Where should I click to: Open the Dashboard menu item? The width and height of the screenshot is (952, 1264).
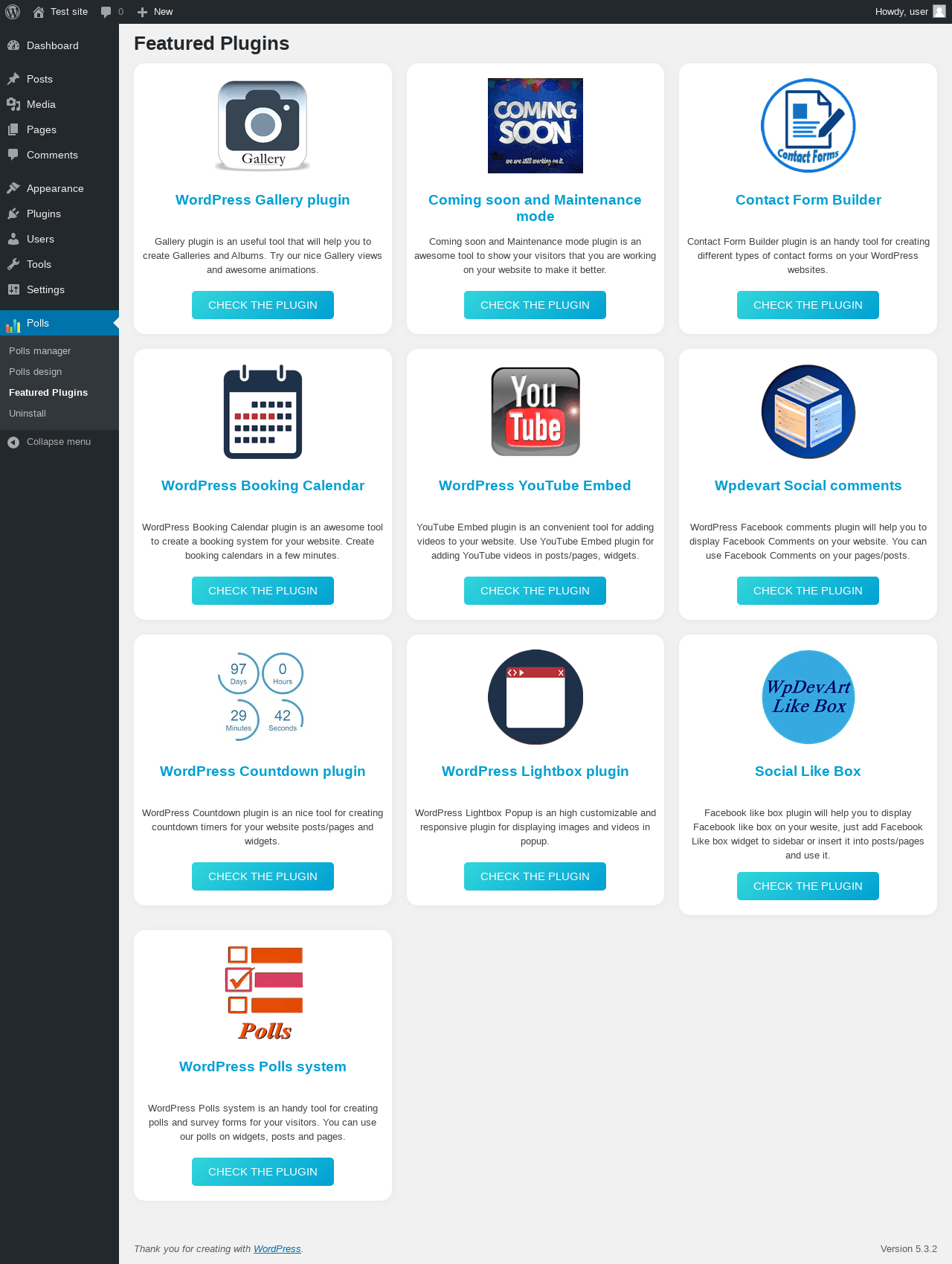tap(59, 45)
